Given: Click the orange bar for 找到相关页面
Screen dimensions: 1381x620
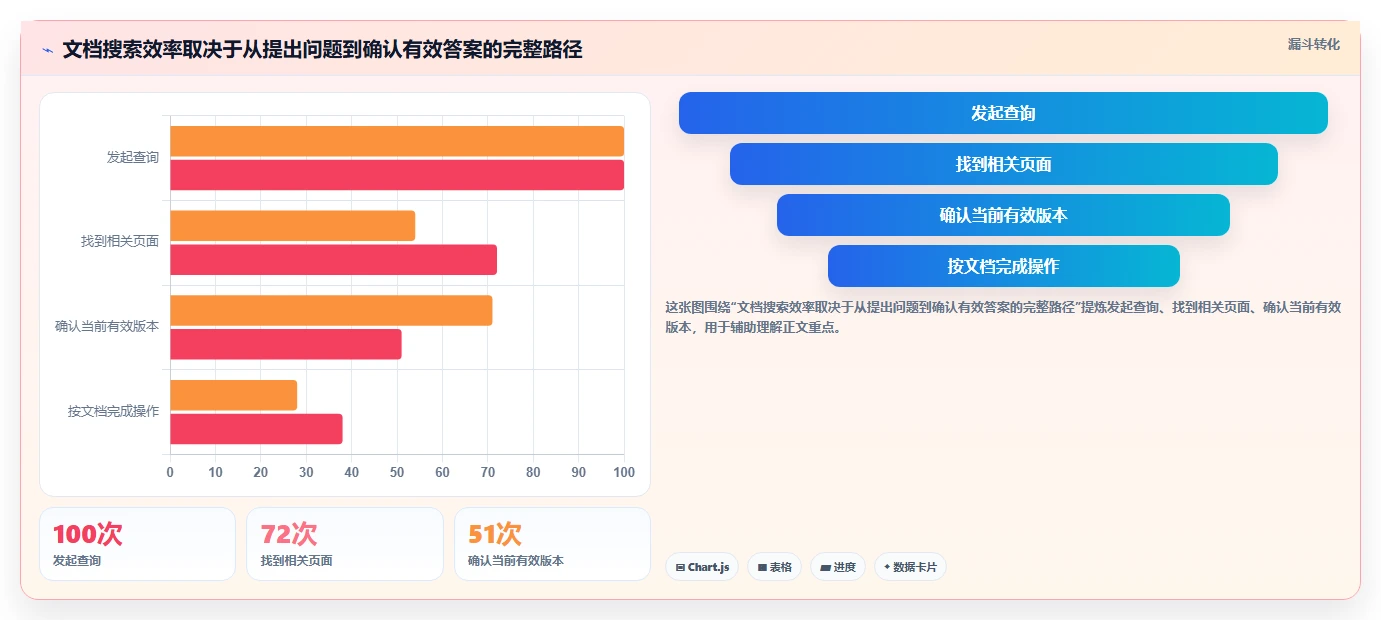Looking at the screenshot, I should 292,226.
